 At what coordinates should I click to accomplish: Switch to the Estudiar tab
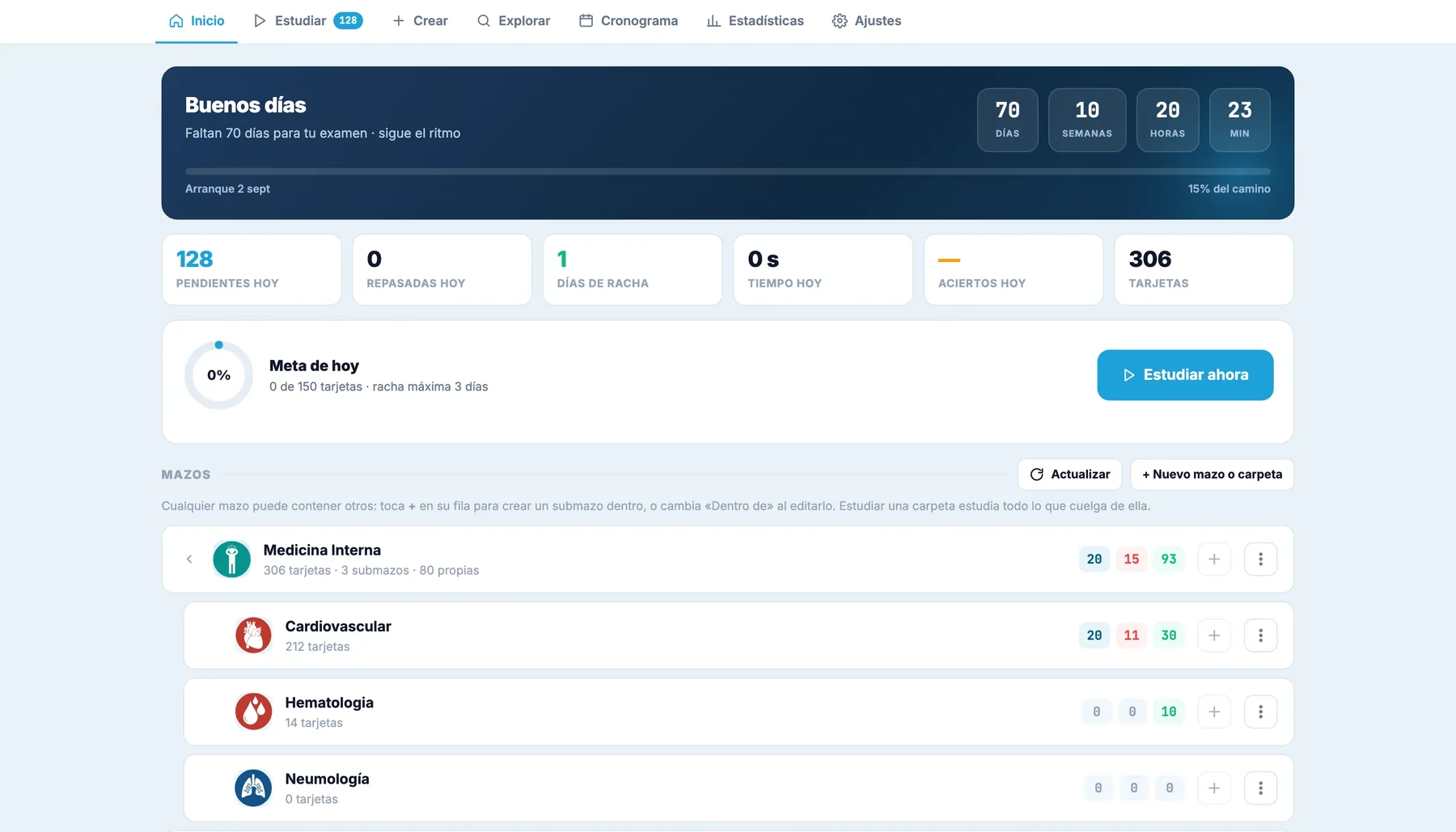pos(308,21)
